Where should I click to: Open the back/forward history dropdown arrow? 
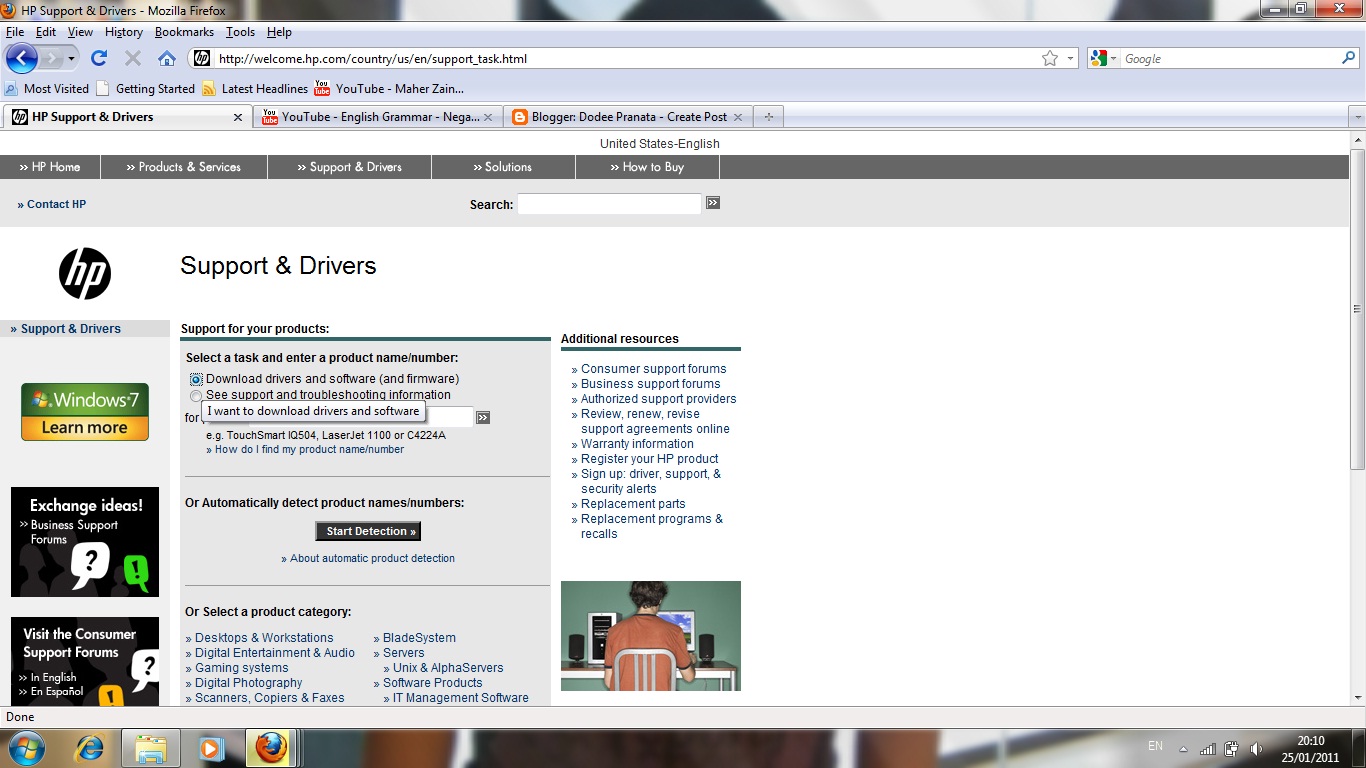point(72,59)
